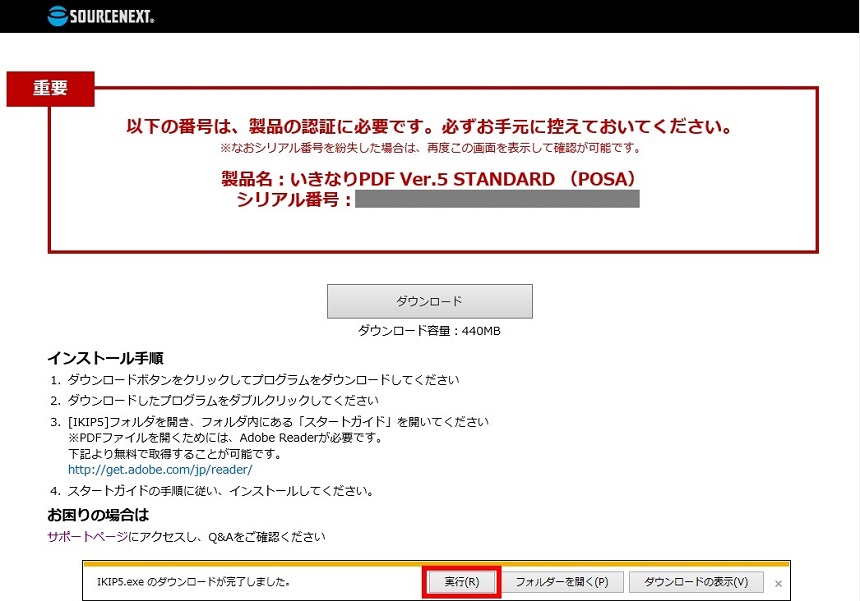
Task: Click the red 以下の番号は、製品の認証に必要です warning
Action: (429, 127)
